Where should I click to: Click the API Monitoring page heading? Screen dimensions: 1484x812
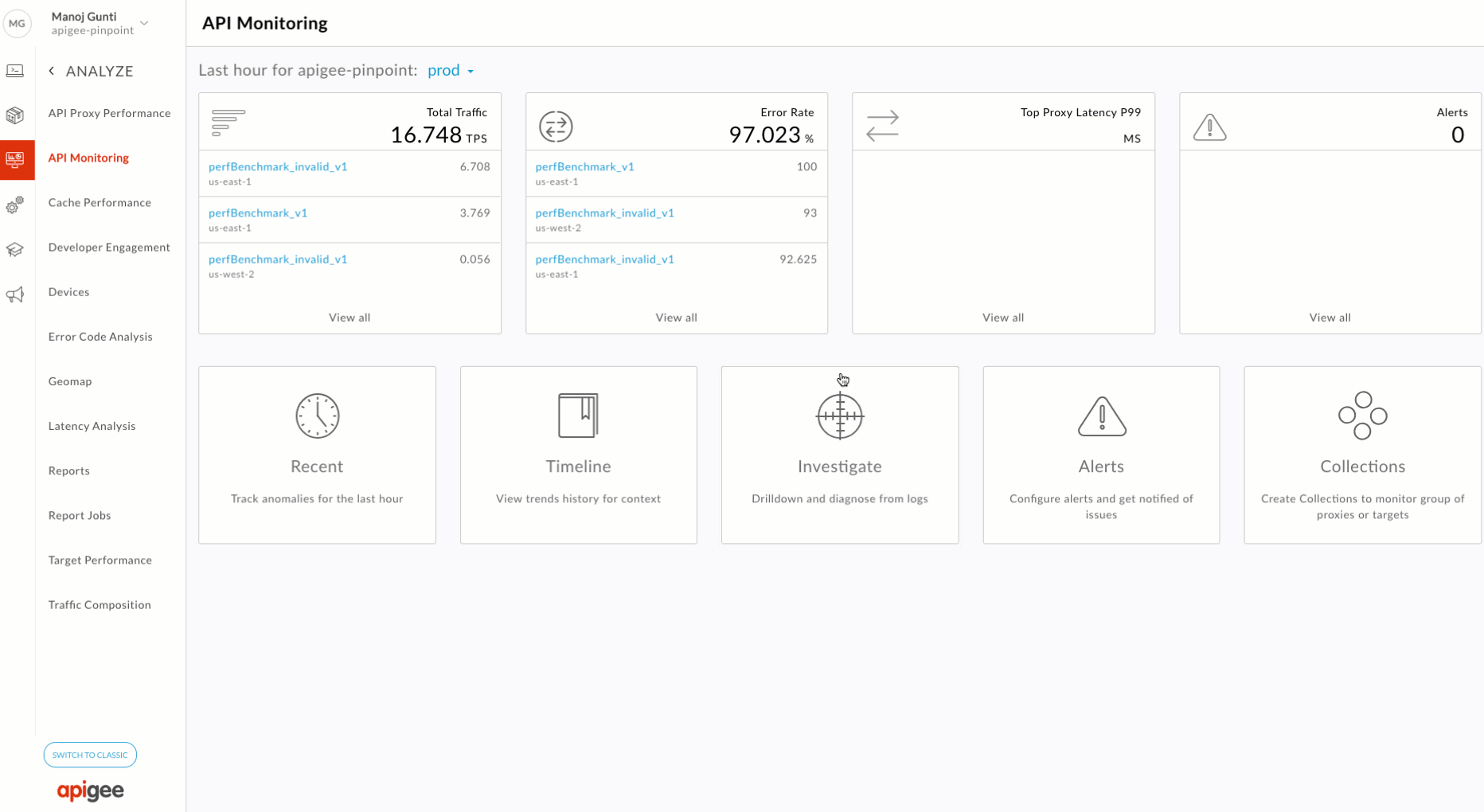[265, 23]
